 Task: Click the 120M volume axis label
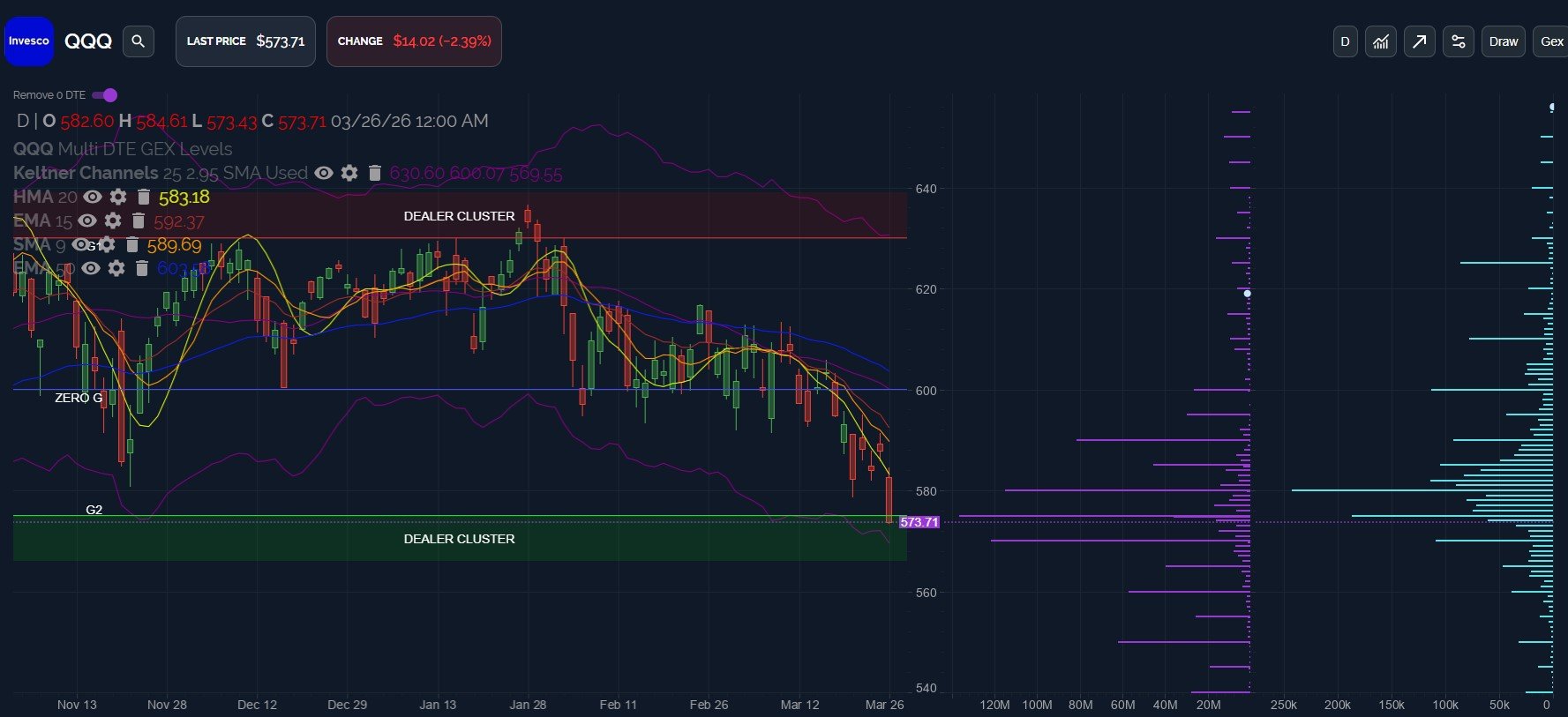coord(994,705)
